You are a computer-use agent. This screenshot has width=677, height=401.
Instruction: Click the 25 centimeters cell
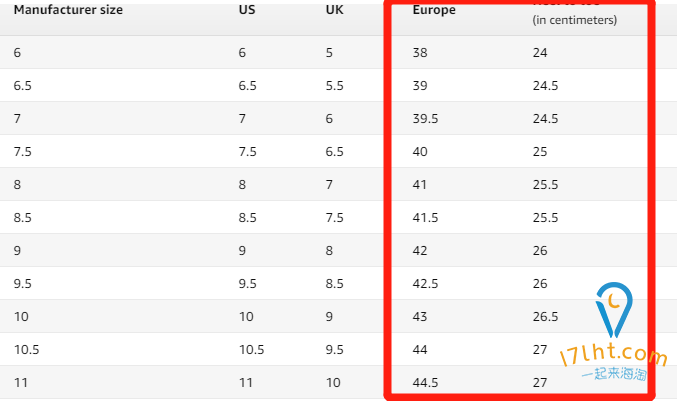540,152
